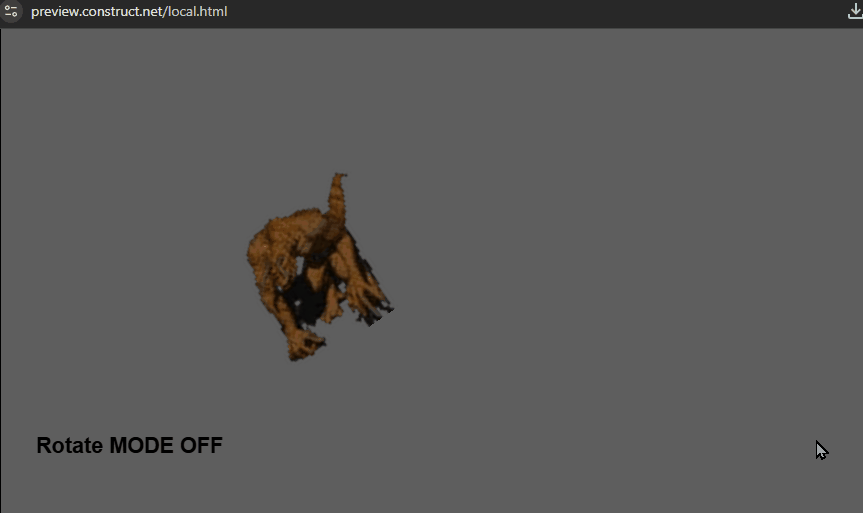Click the brown creature sprite in the preview
This screenshot has width=863, height=513.
(318, 268)
